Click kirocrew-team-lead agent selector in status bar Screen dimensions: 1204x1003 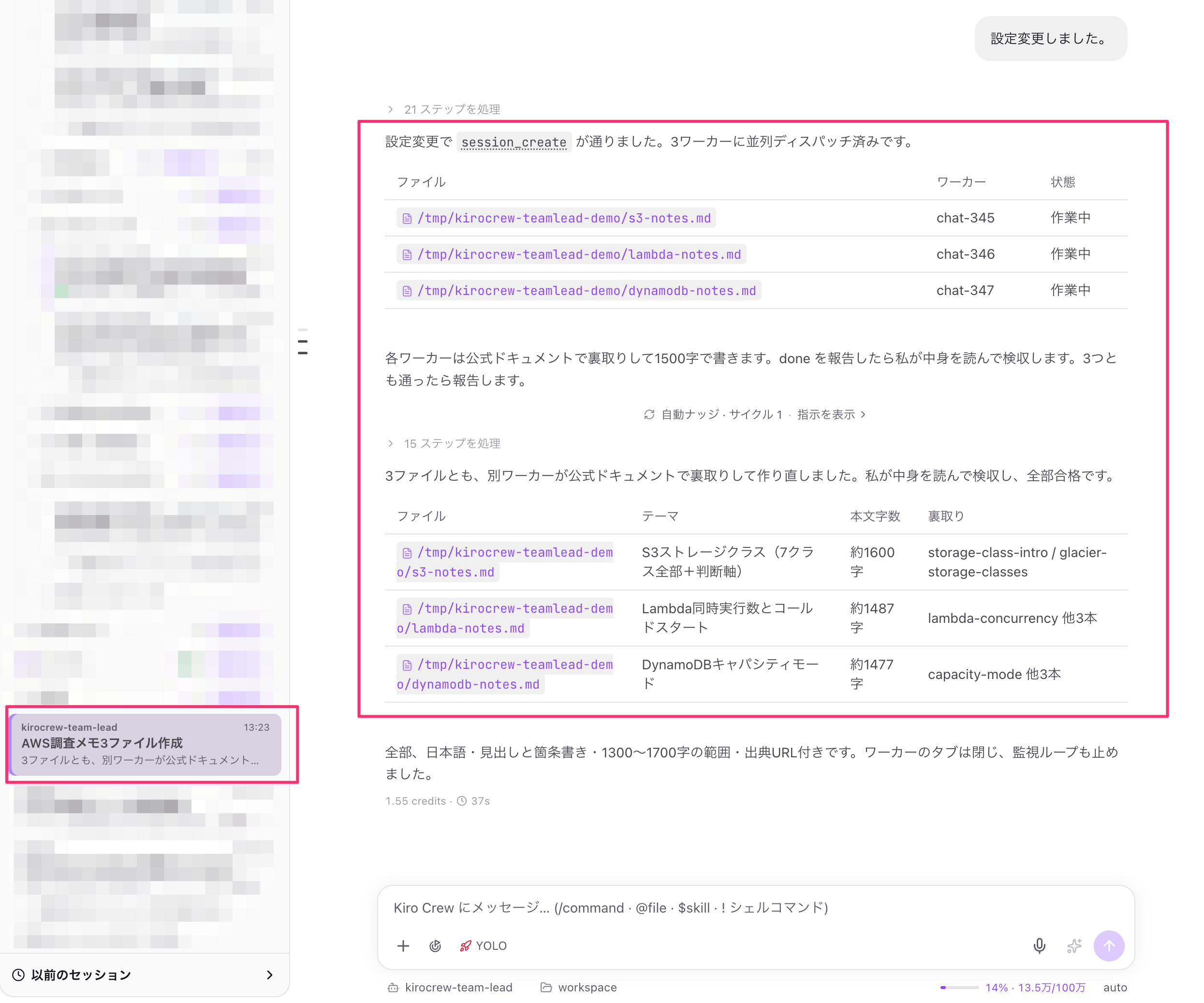[x=450, y=988]
